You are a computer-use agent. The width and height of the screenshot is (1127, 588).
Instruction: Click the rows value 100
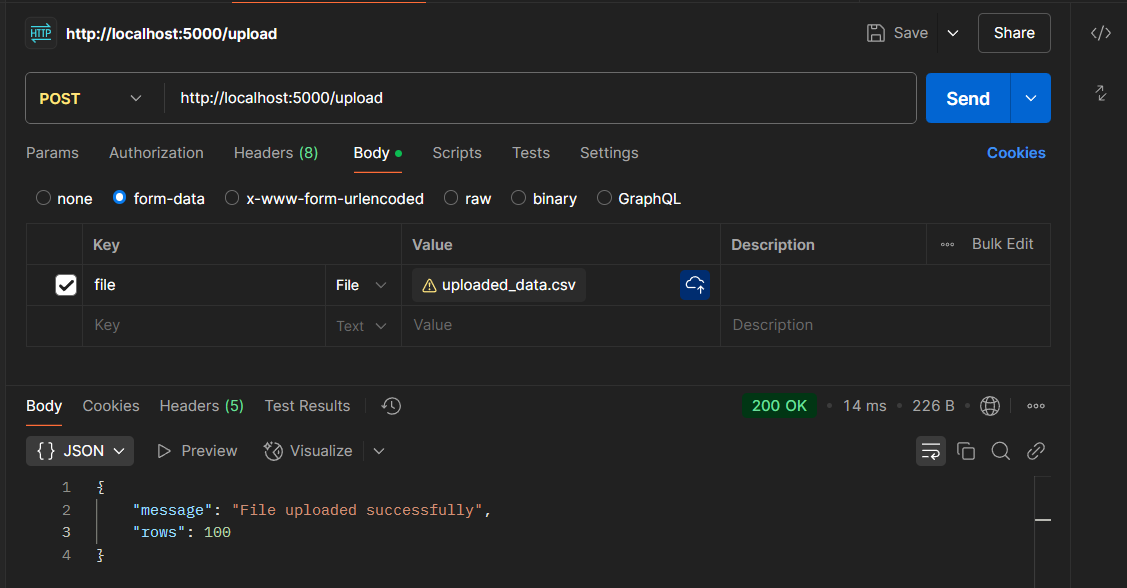click(x=217, y=533)
